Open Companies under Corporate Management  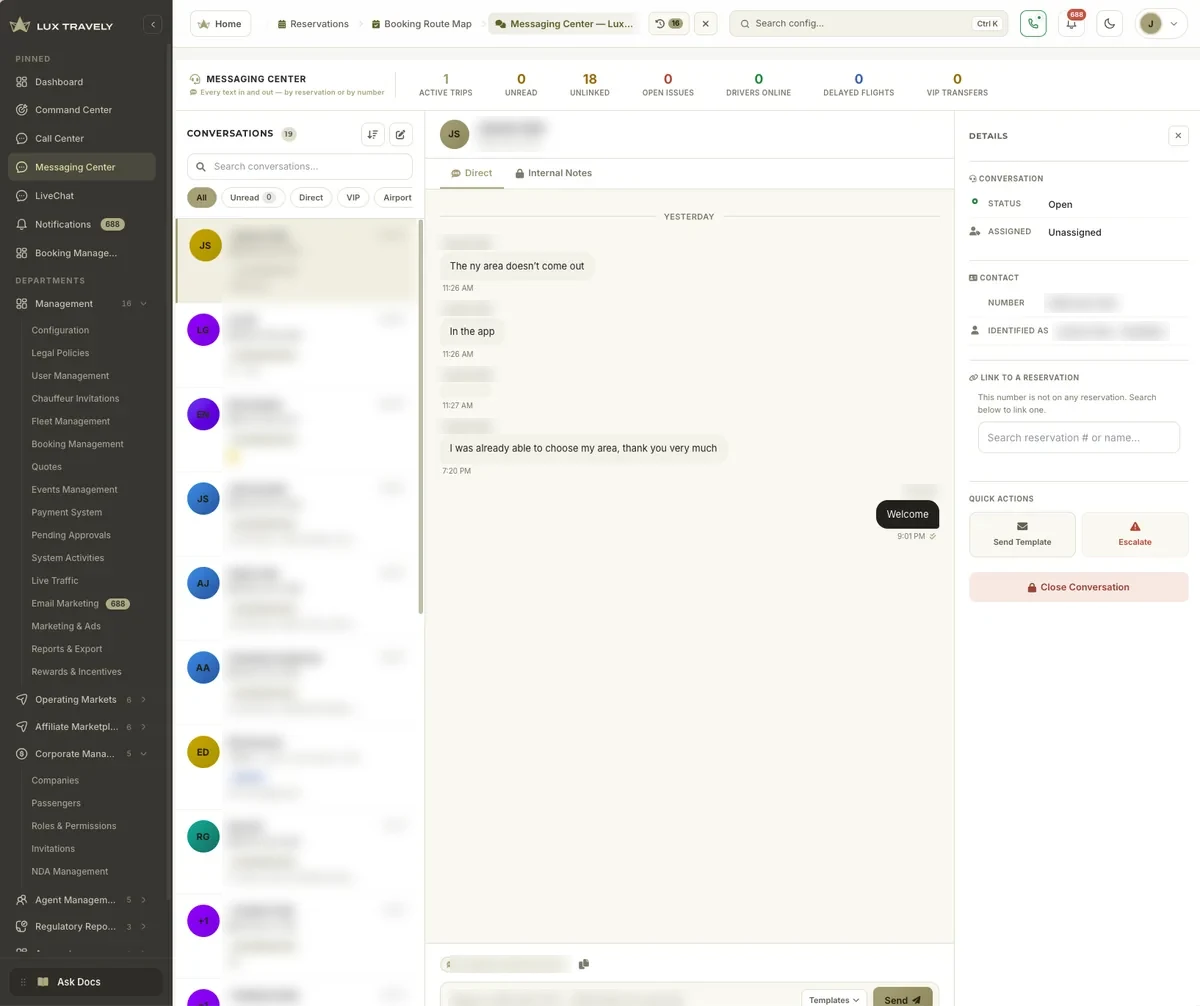click(55, 780)
